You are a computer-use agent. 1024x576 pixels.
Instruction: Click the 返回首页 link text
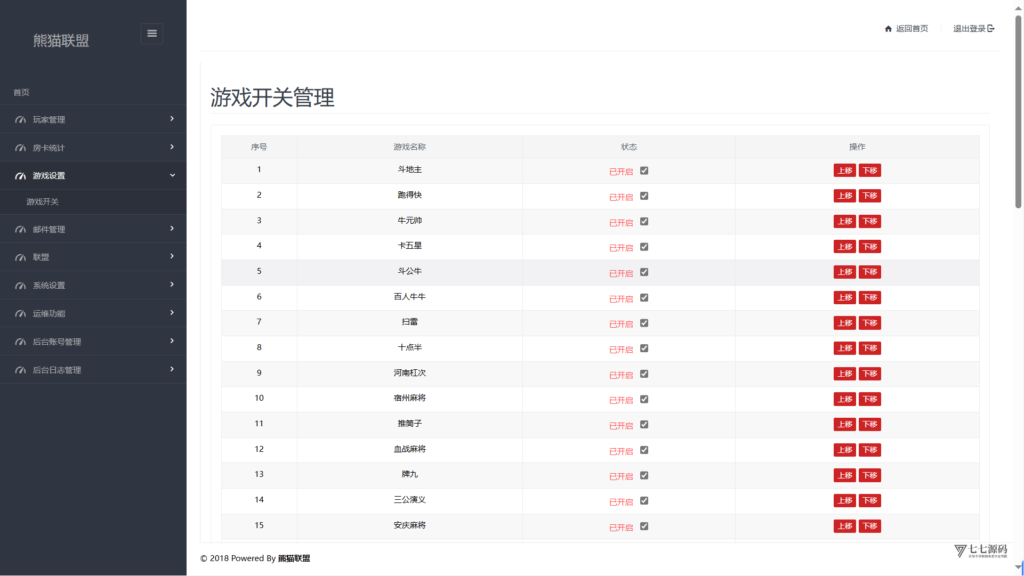[912, 29]
